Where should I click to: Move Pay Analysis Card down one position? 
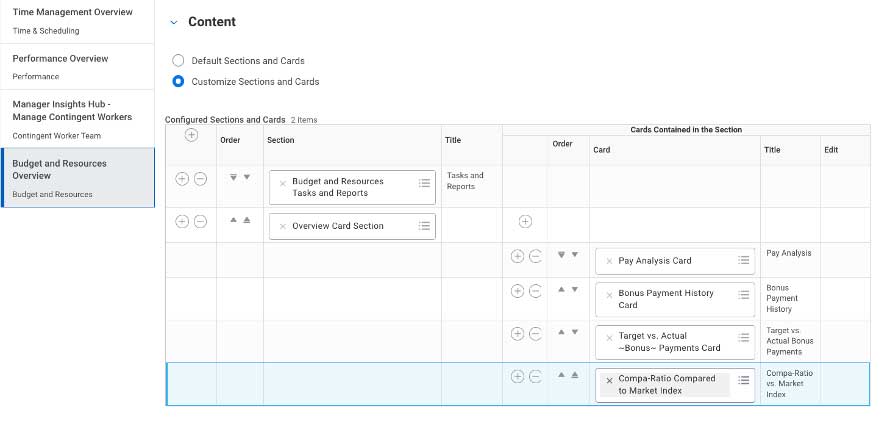(574, 255)
